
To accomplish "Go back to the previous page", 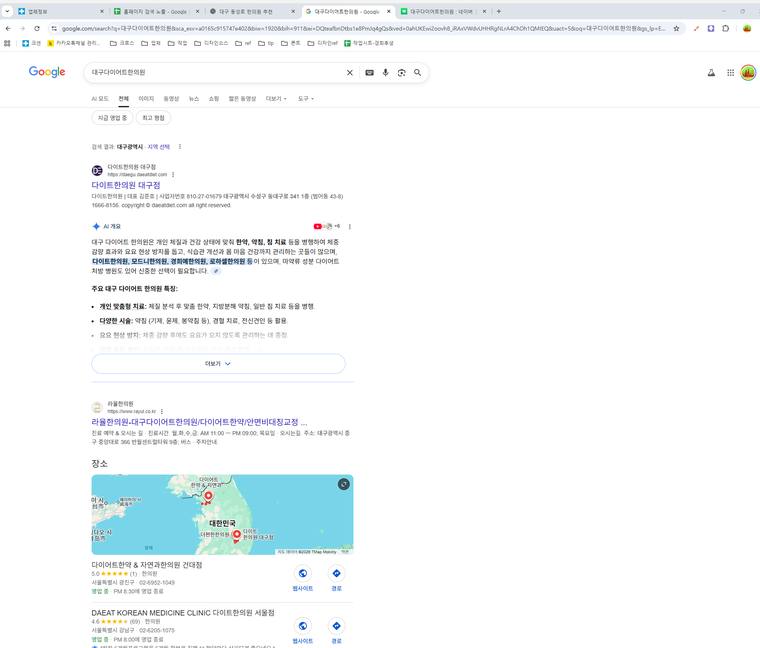I will (x=8, y=29).
